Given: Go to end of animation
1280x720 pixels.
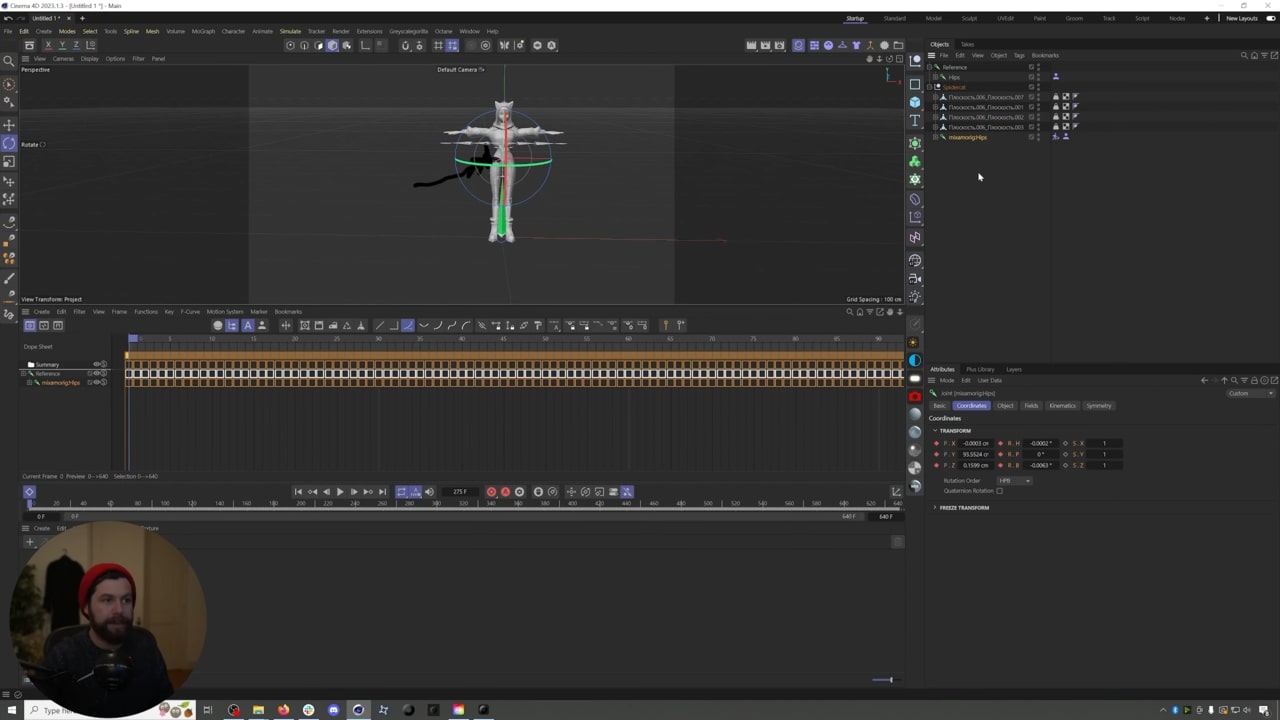Looking at the screenshot, I should point(382,492).
